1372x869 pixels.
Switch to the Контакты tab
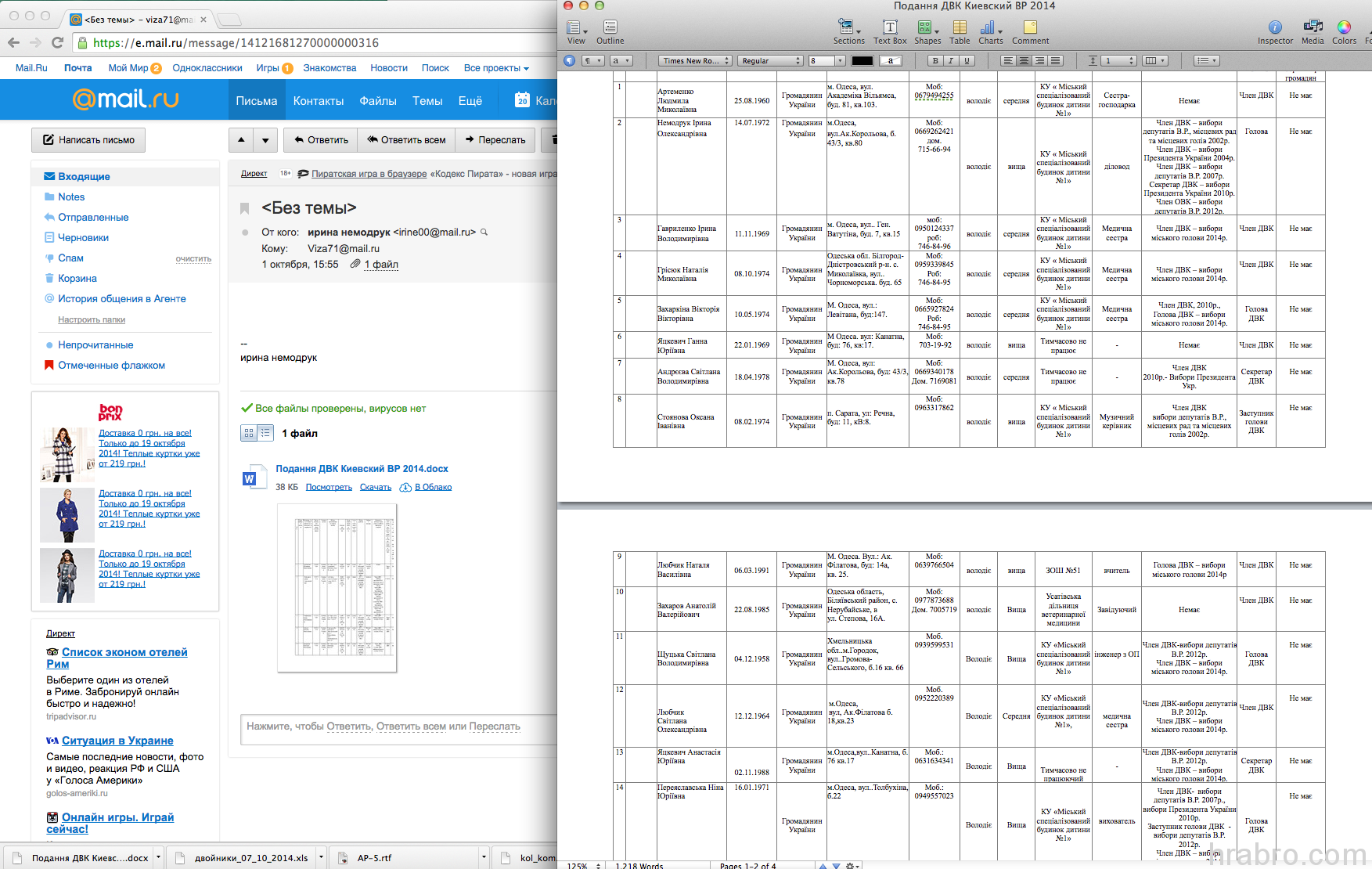pyautogui.click(x=319, y=101)
